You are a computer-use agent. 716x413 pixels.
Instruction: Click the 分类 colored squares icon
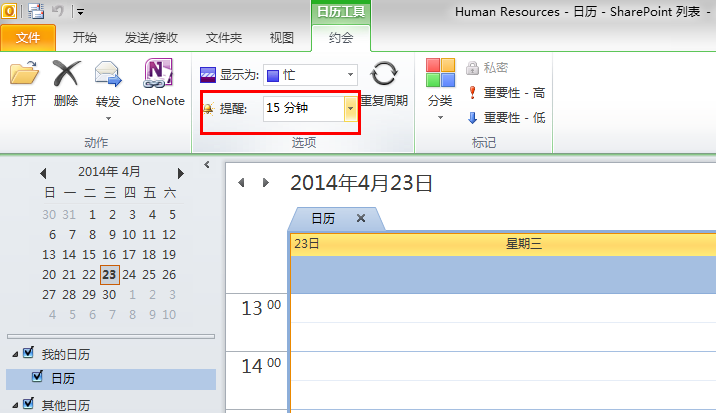tap(441, 73)
